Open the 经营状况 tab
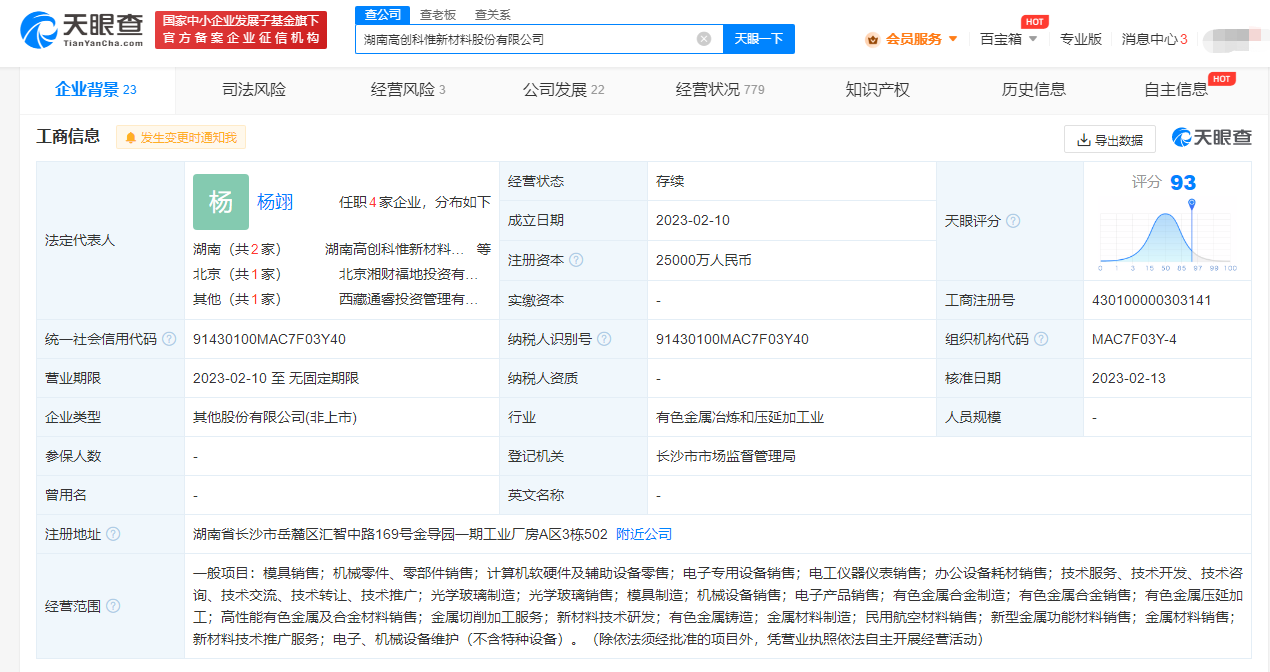The height and width of the screenshot is (672, 1270). 720,90
